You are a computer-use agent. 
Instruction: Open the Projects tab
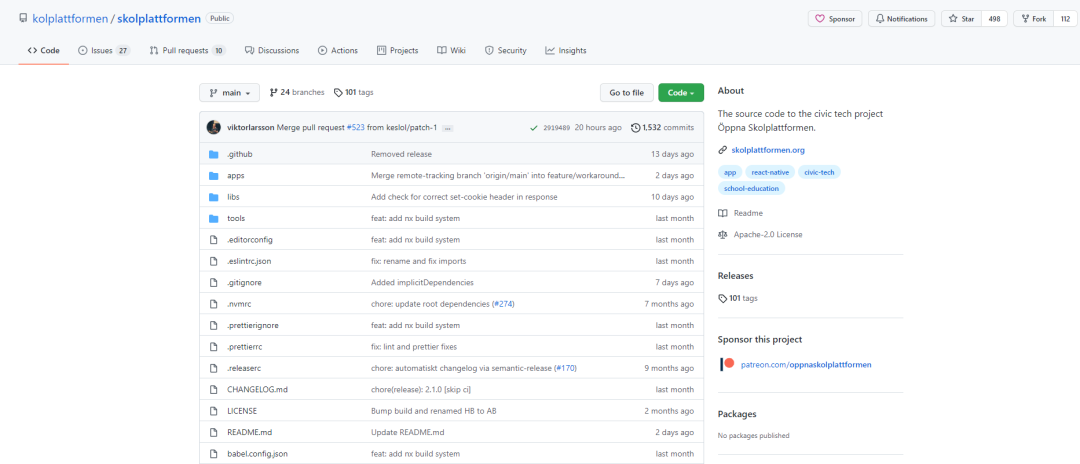[397, 50]
